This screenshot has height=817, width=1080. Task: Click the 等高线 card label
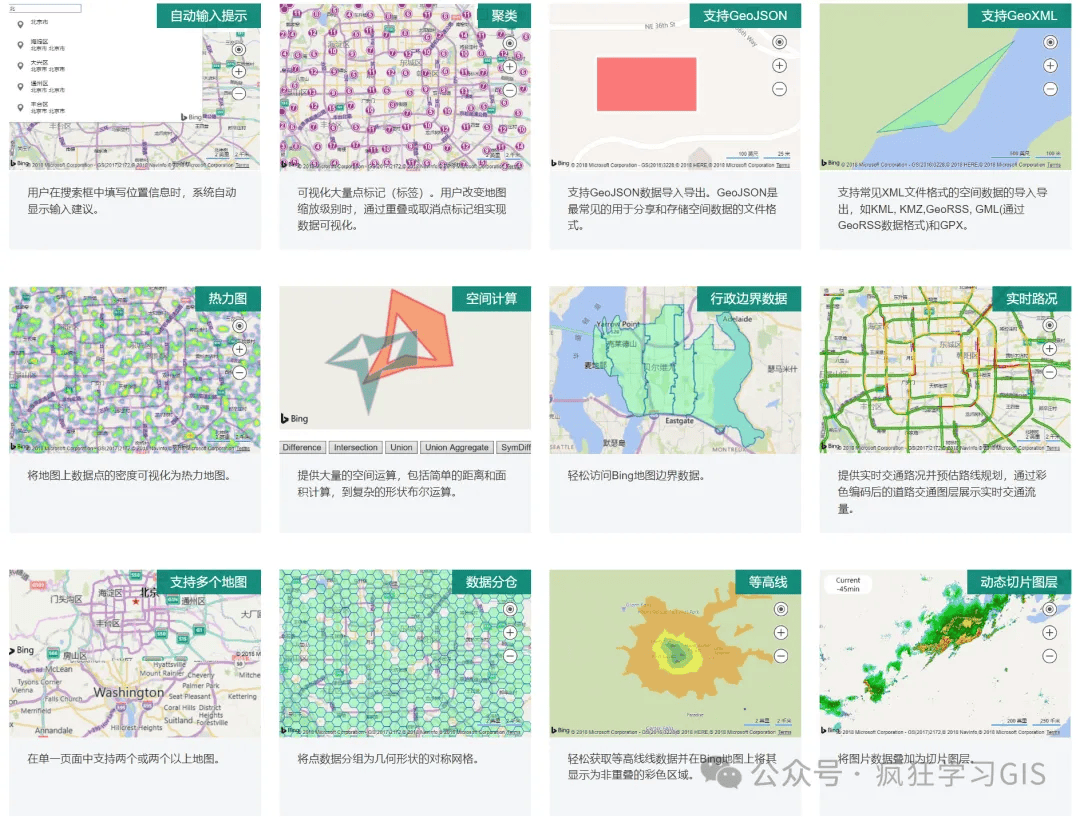point(768,582)
